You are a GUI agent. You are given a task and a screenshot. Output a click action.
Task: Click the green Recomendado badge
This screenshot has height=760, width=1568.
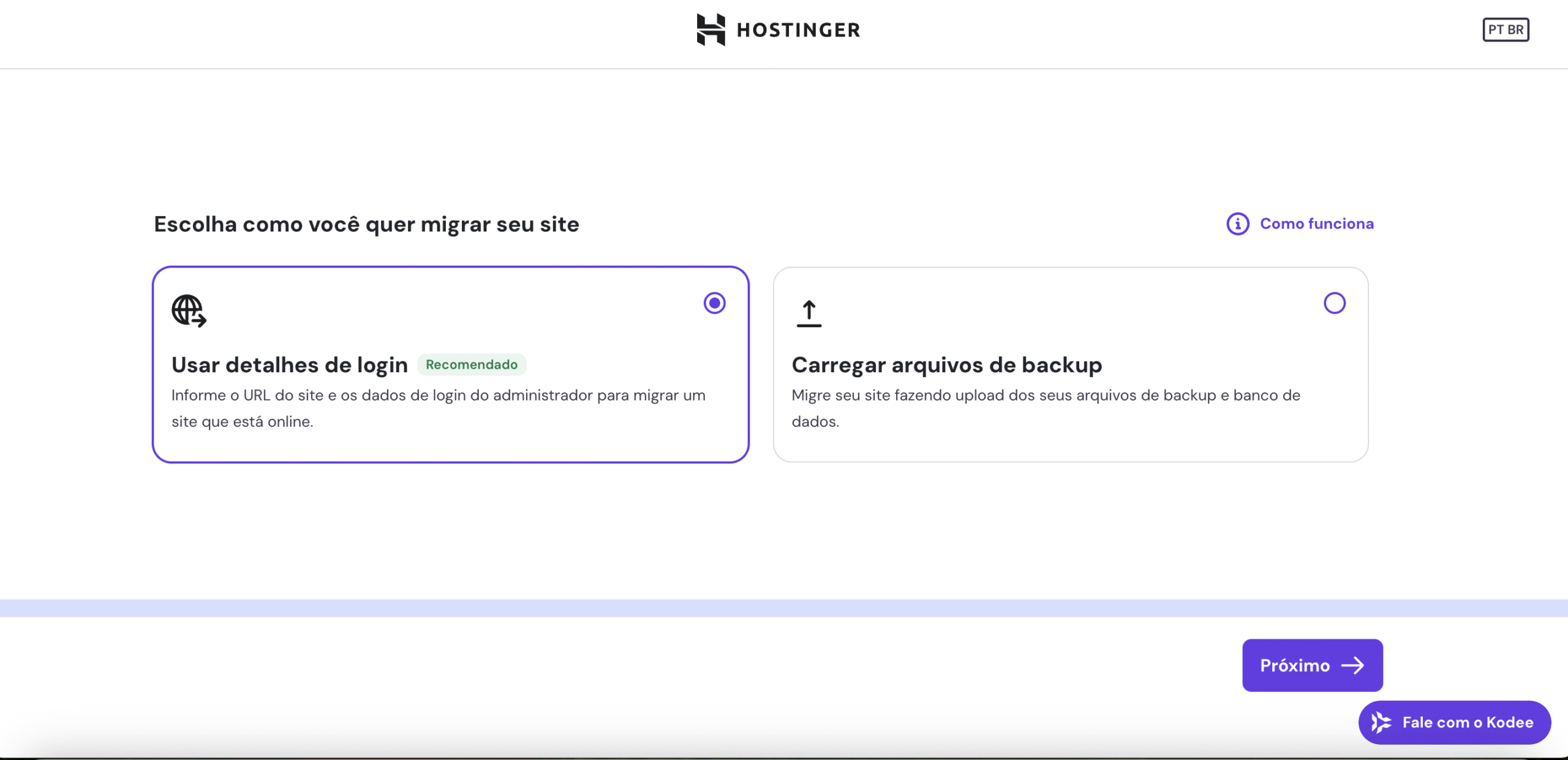[x=471, y=364]
